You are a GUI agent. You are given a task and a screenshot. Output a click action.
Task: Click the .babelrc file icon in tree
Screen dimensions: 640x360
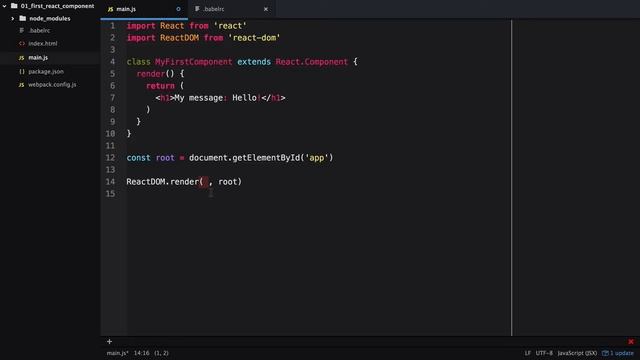[22, 31]
